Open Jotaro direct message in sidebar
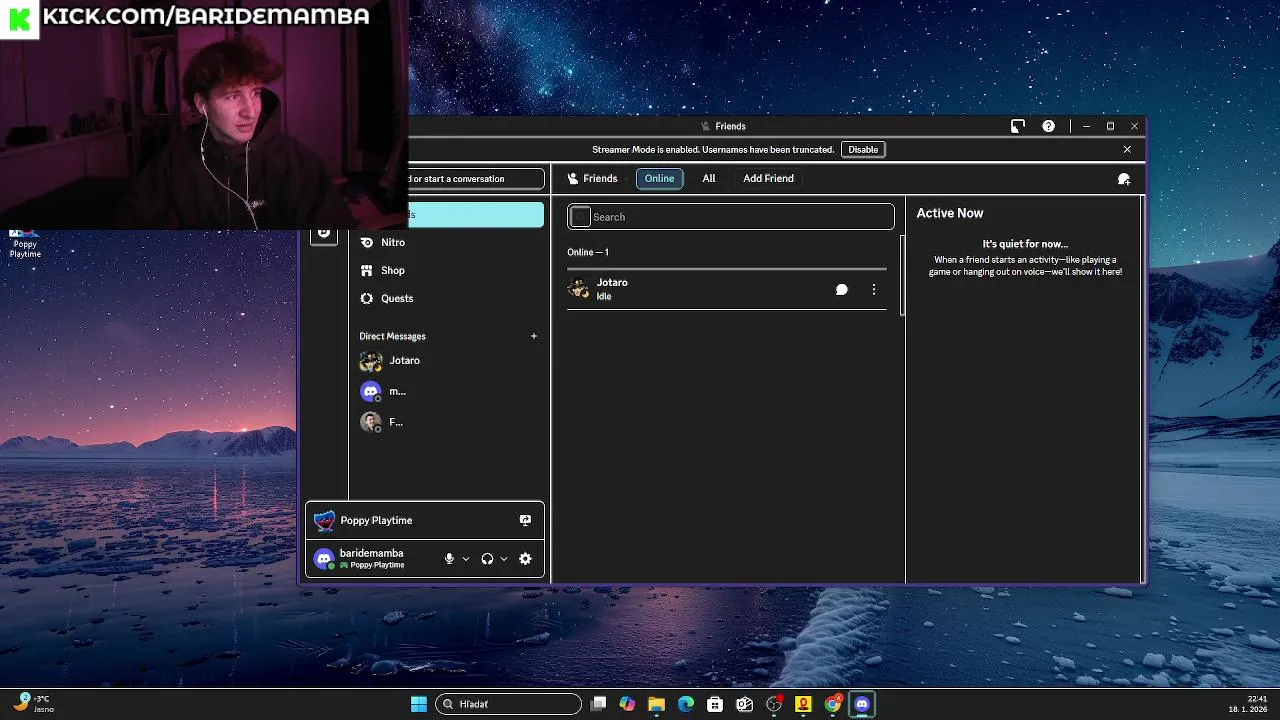The image size is (1280, 720). click(x=446, y=360)
